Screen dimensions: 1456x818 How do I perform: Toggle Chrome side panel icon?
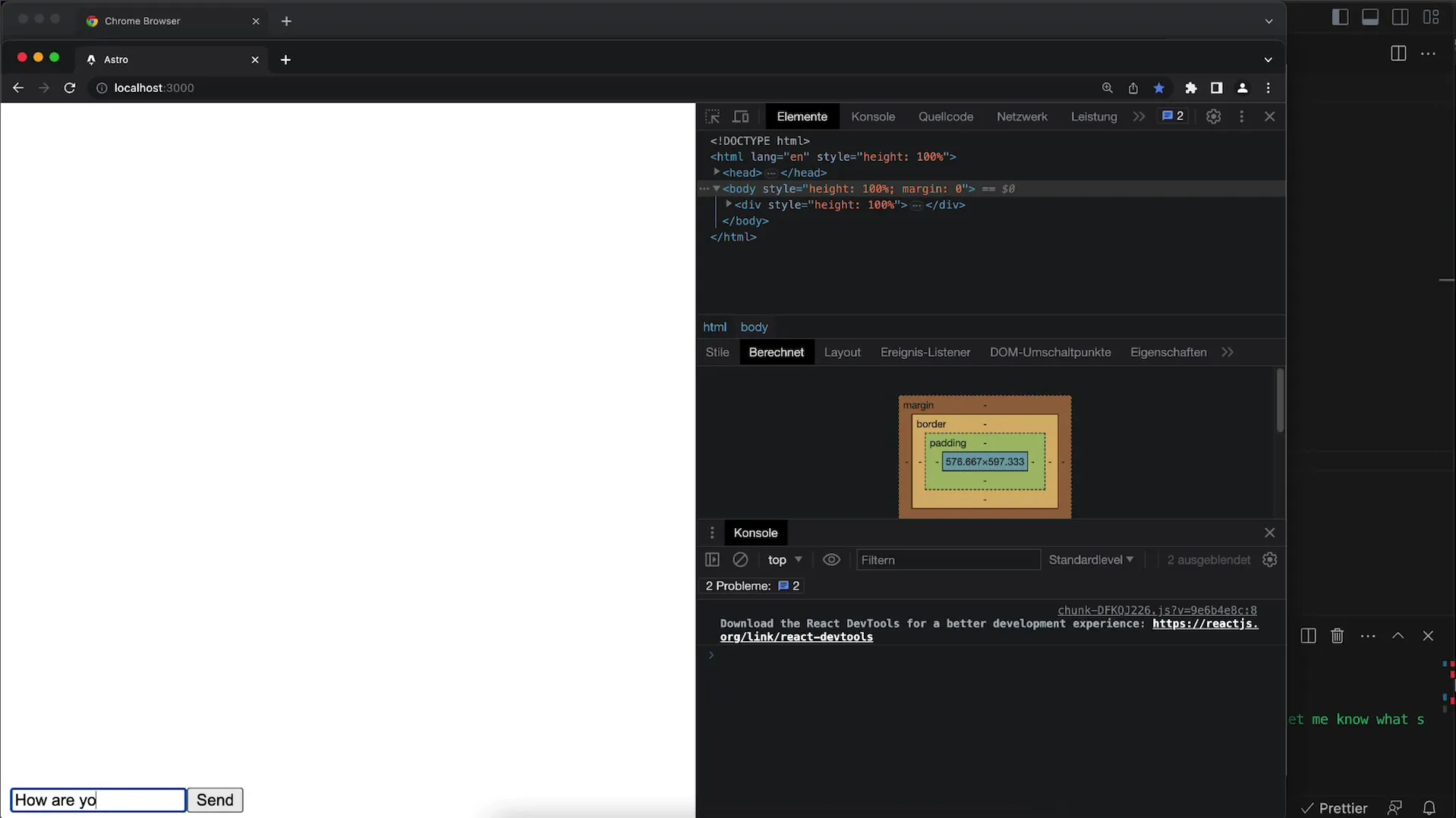pyautogui.click(x=1216, y=88)
